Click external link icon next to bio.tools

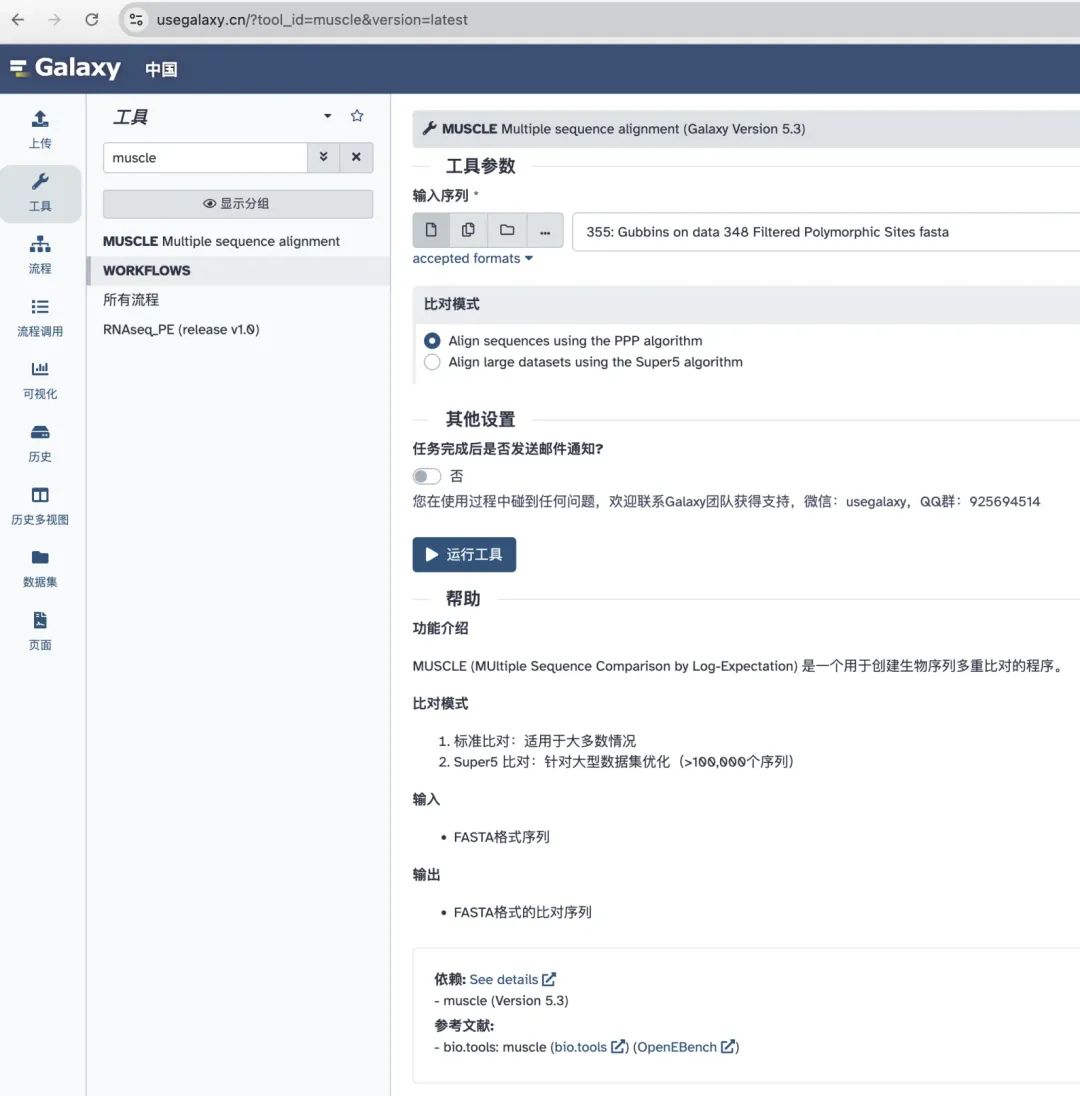[x=618, y=1046]
